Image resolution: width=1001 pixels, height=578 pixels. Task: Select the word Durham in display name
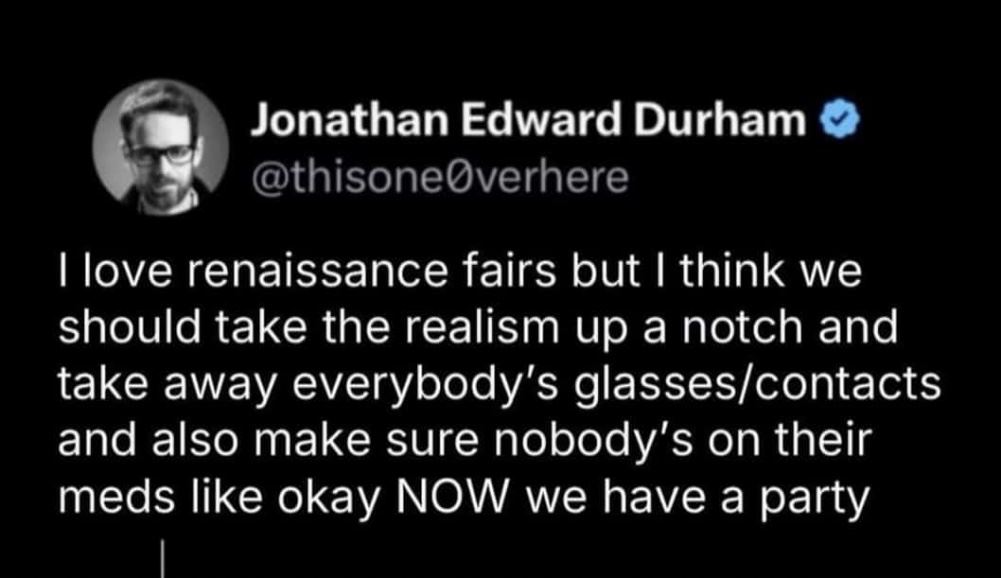pyautogui.click(x=720, y=119)
